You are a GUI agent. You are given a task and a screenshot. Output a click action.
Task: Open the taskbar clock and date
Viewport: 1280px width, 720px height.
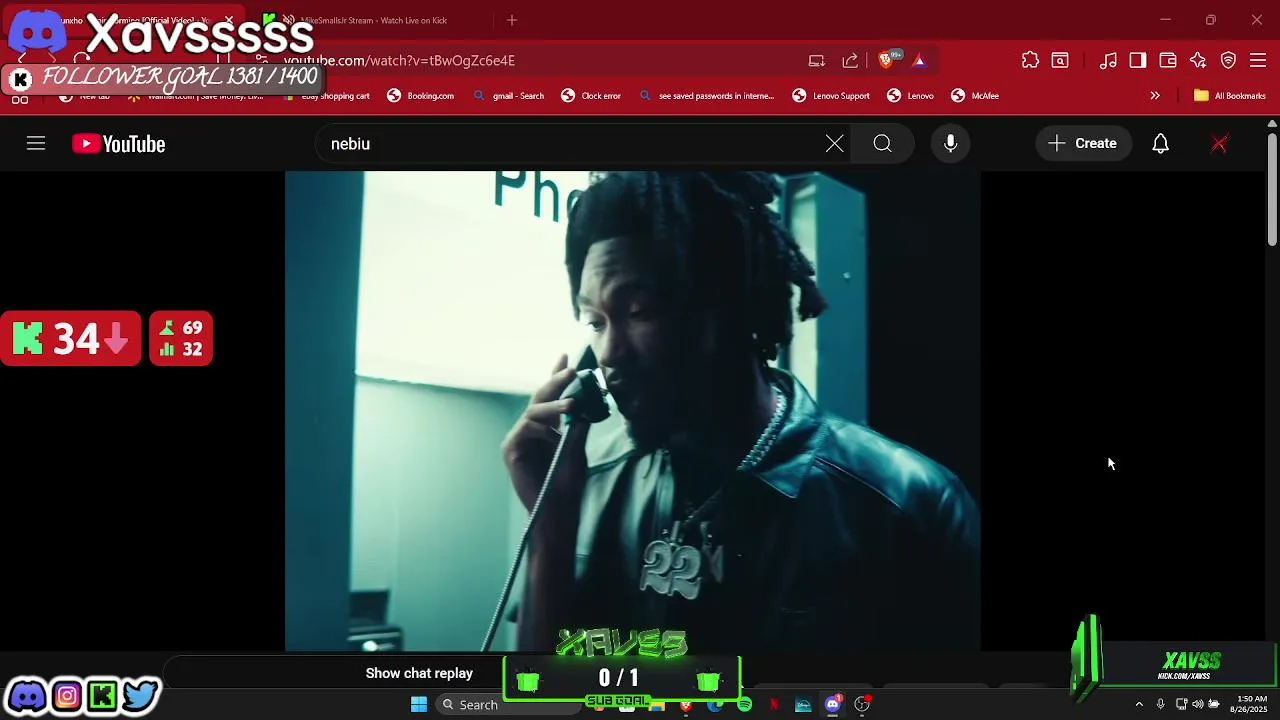point(1250,704)
